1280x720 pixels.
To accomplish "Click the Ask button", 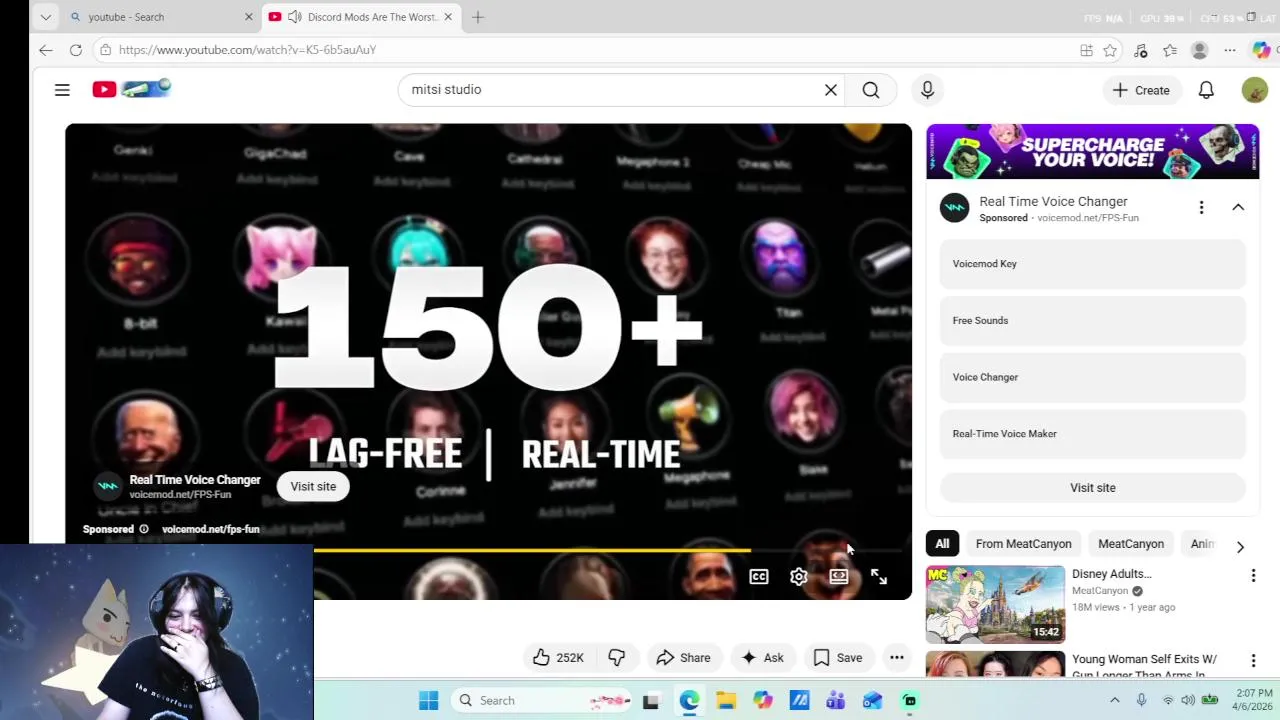I will 762,657.
